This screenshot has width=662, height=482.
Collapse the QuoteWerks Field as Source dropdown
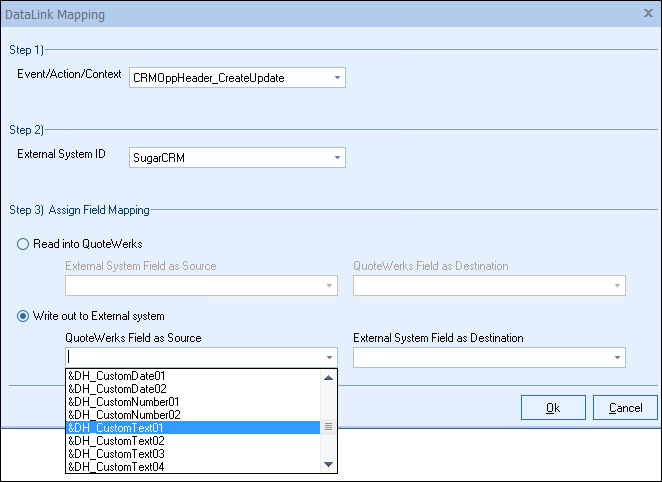coord(329,357)
